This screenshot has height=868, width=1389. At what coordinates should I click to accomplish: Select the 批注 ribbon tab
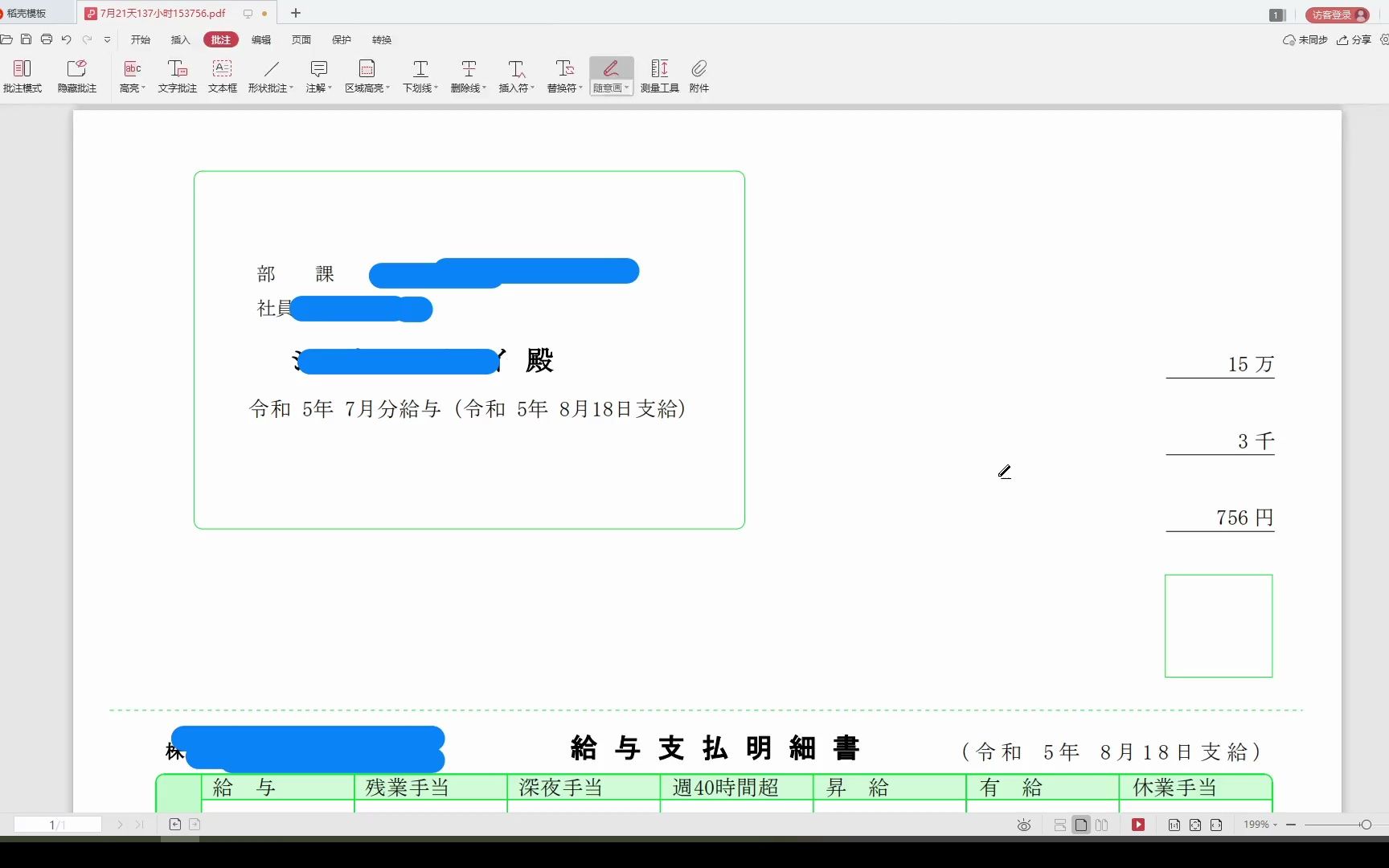coord(221,39)
